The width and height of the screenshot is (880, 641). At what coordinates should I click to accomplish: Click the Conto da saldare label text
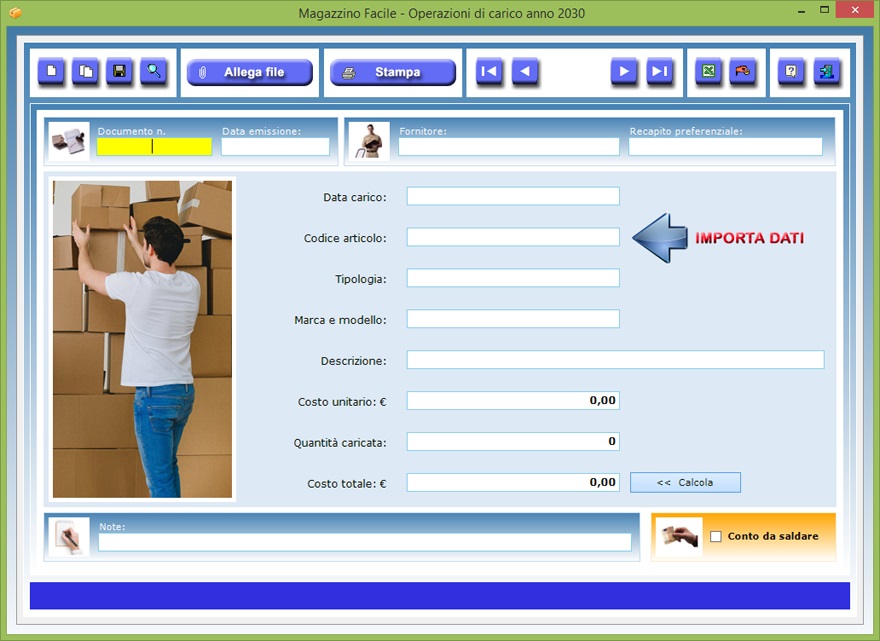point(773,537)
